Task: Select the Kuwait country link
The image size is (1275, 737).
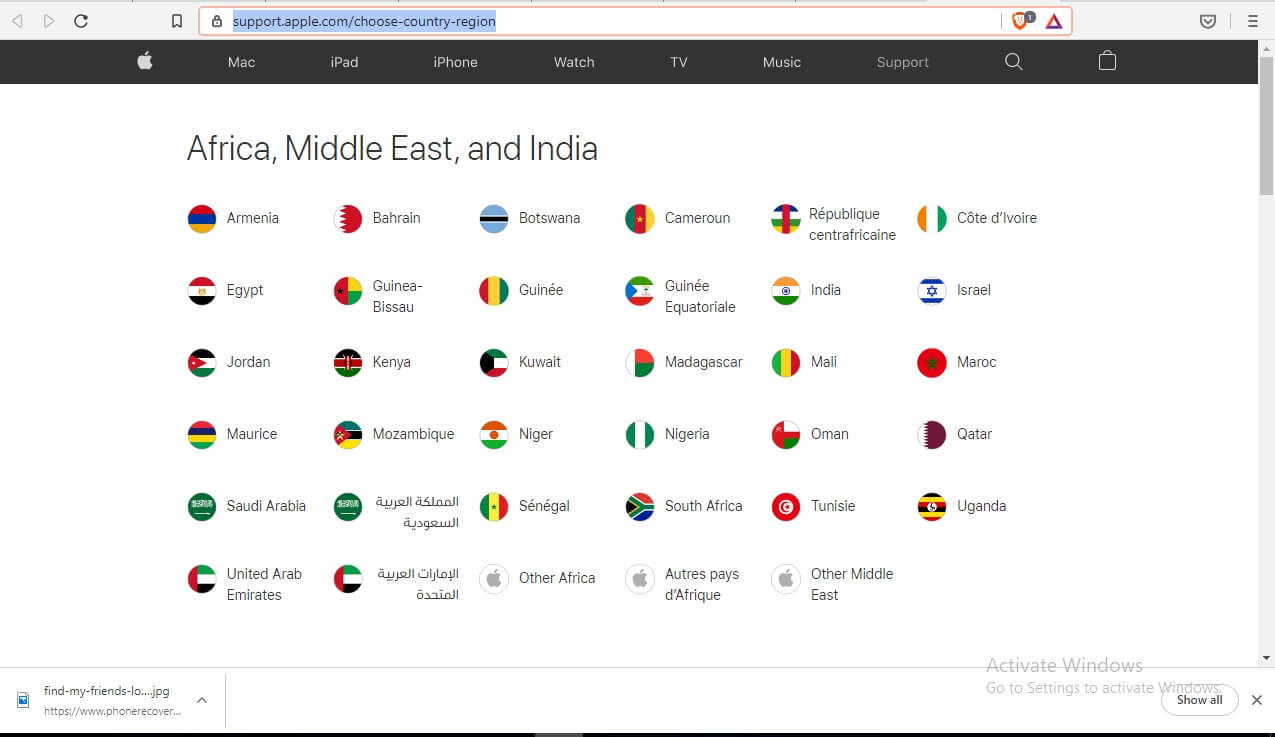Action: (540, 362)
